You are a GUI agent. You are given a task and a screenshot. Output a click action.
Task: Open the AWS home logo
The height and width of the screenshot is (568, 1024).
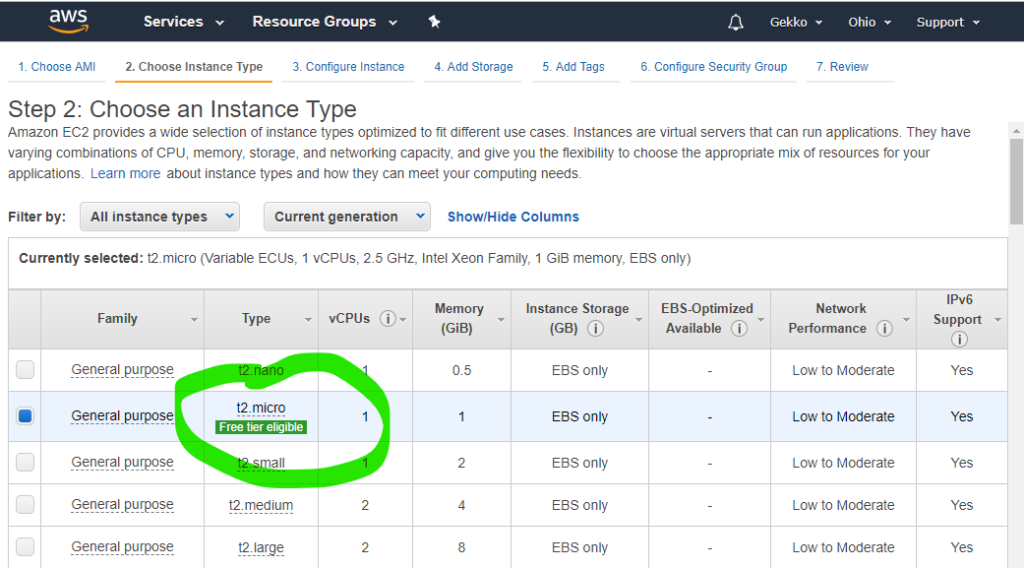(x=68, y=22)
